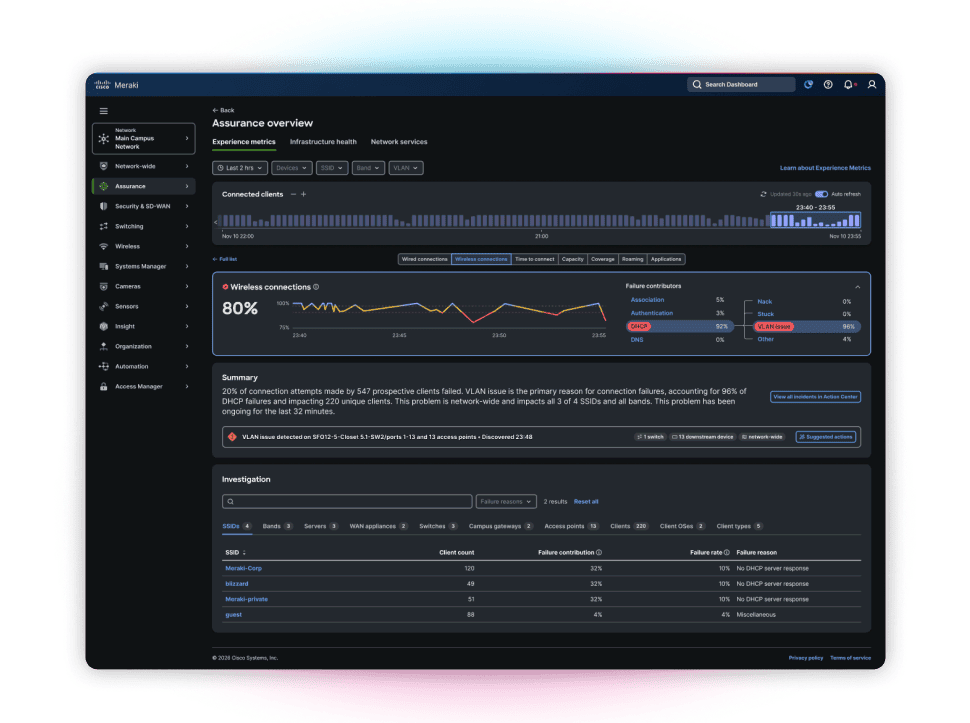Click the Wireless connections info icon
Viewport: 970px width, 723px height.
click(316, 287)
